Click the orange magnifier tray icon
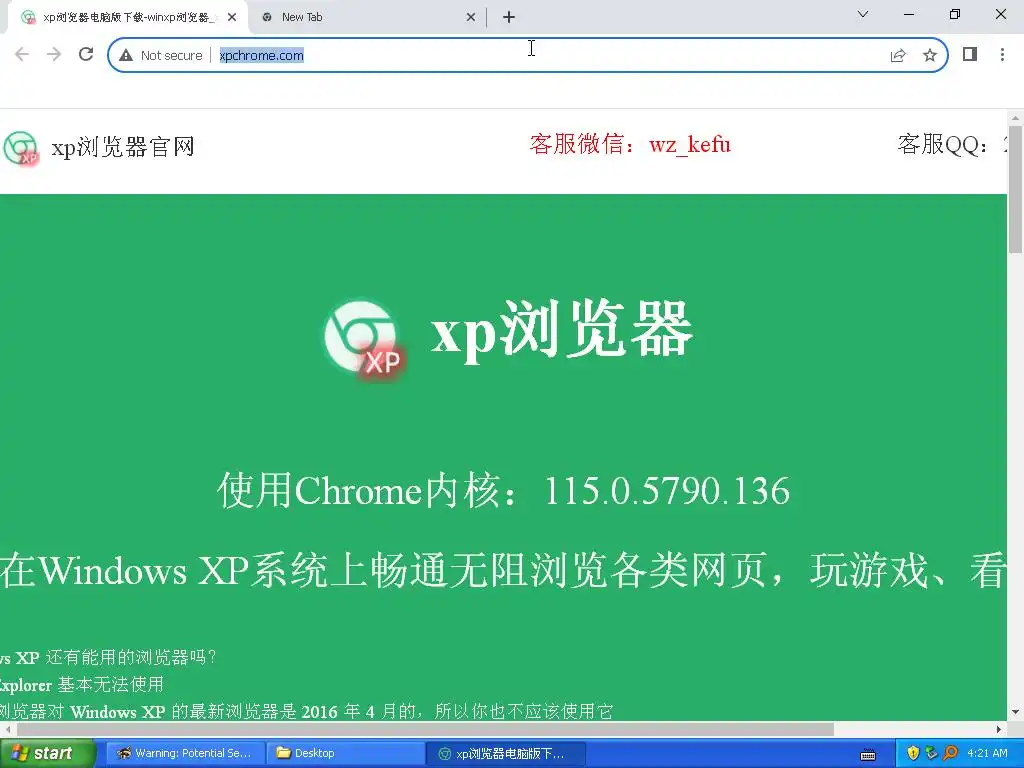This screenshot has height=768, width=1024. tap(950, 754)
